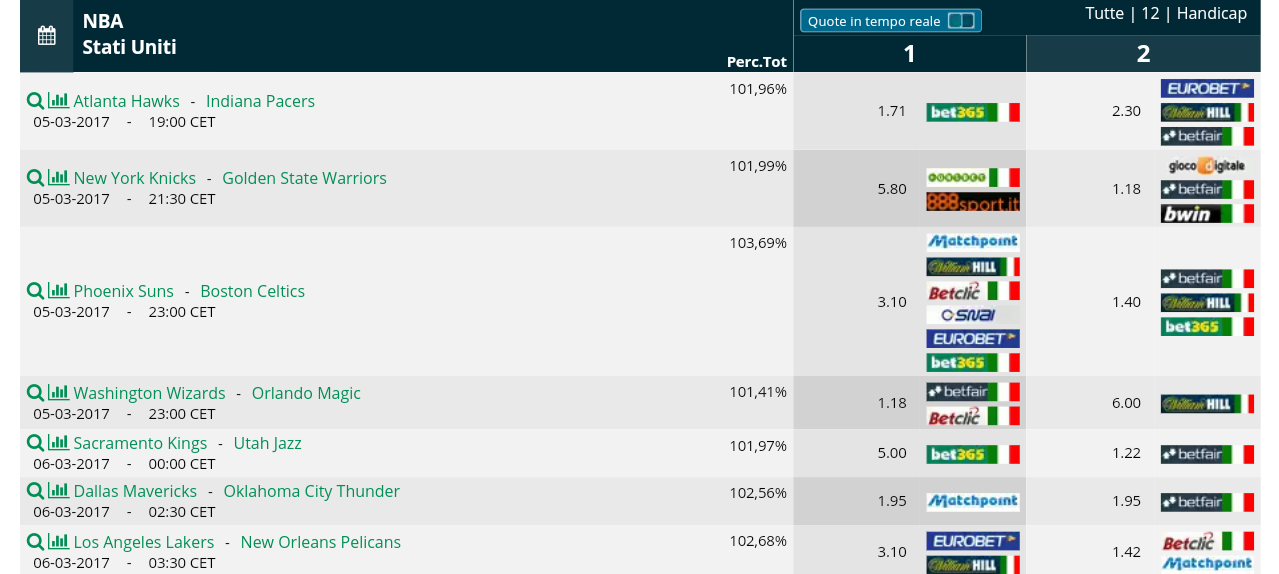Open Orlando Magic team link
1279x574 pixels.
pyautogui.click(x=306, y=393)
